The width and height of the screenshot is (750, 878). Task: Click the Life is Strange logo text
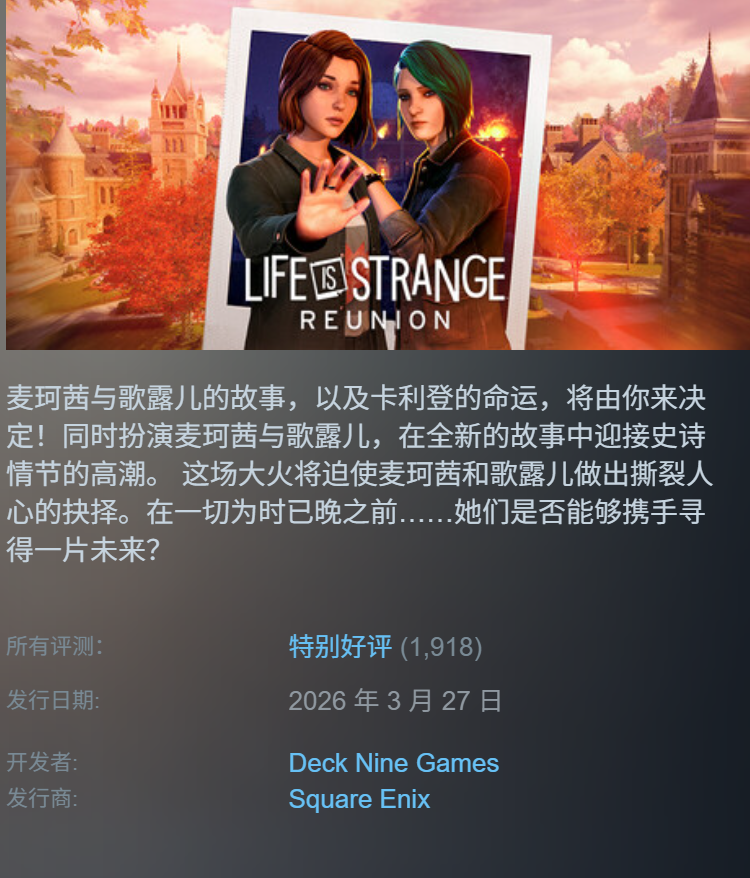click(x=375, y=278)
